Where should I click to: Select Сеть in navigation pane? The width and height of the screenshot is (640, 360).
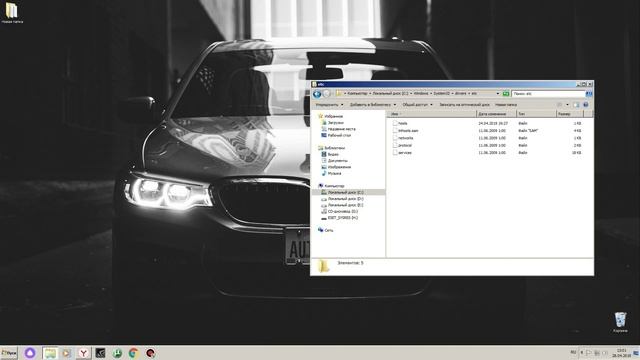[326, 231]
